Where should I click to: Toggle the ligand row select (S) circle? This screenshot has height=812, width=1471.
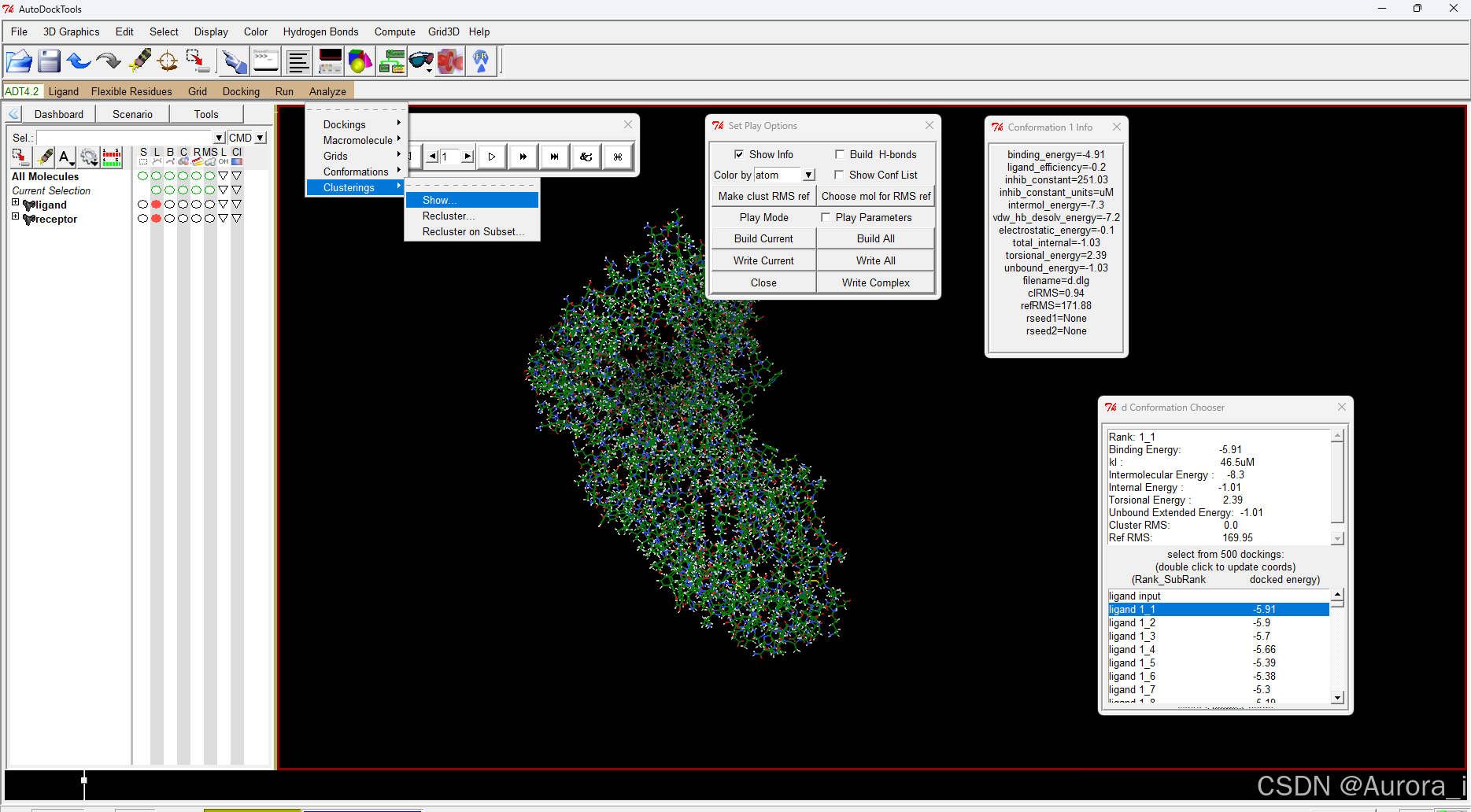pyautogui.click(x=142, y=205)
